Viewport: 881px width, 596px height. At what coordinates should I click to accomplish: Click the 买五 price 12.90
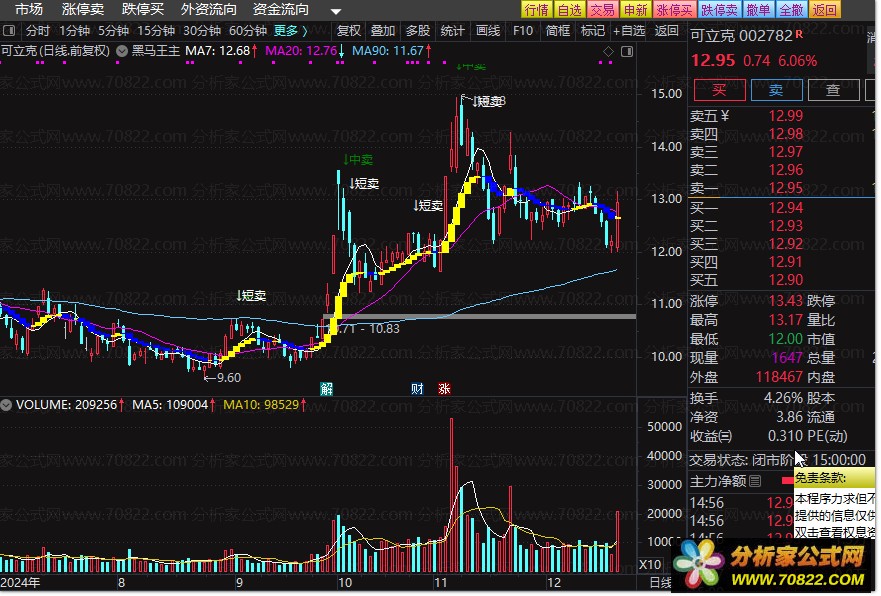(786, 280)
